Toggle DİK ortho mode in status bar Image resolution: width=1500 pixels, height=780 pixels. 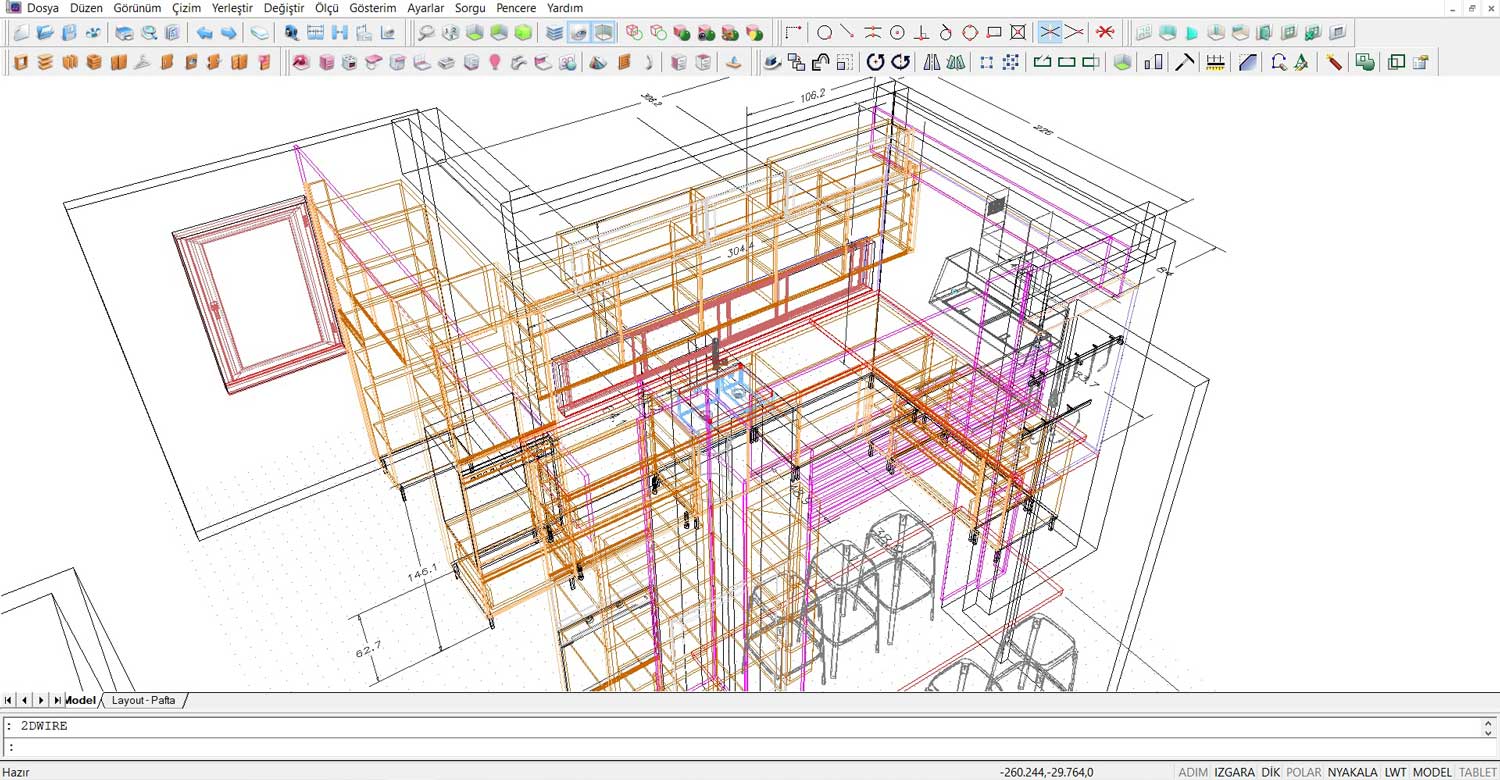[x=1271, y=772]
